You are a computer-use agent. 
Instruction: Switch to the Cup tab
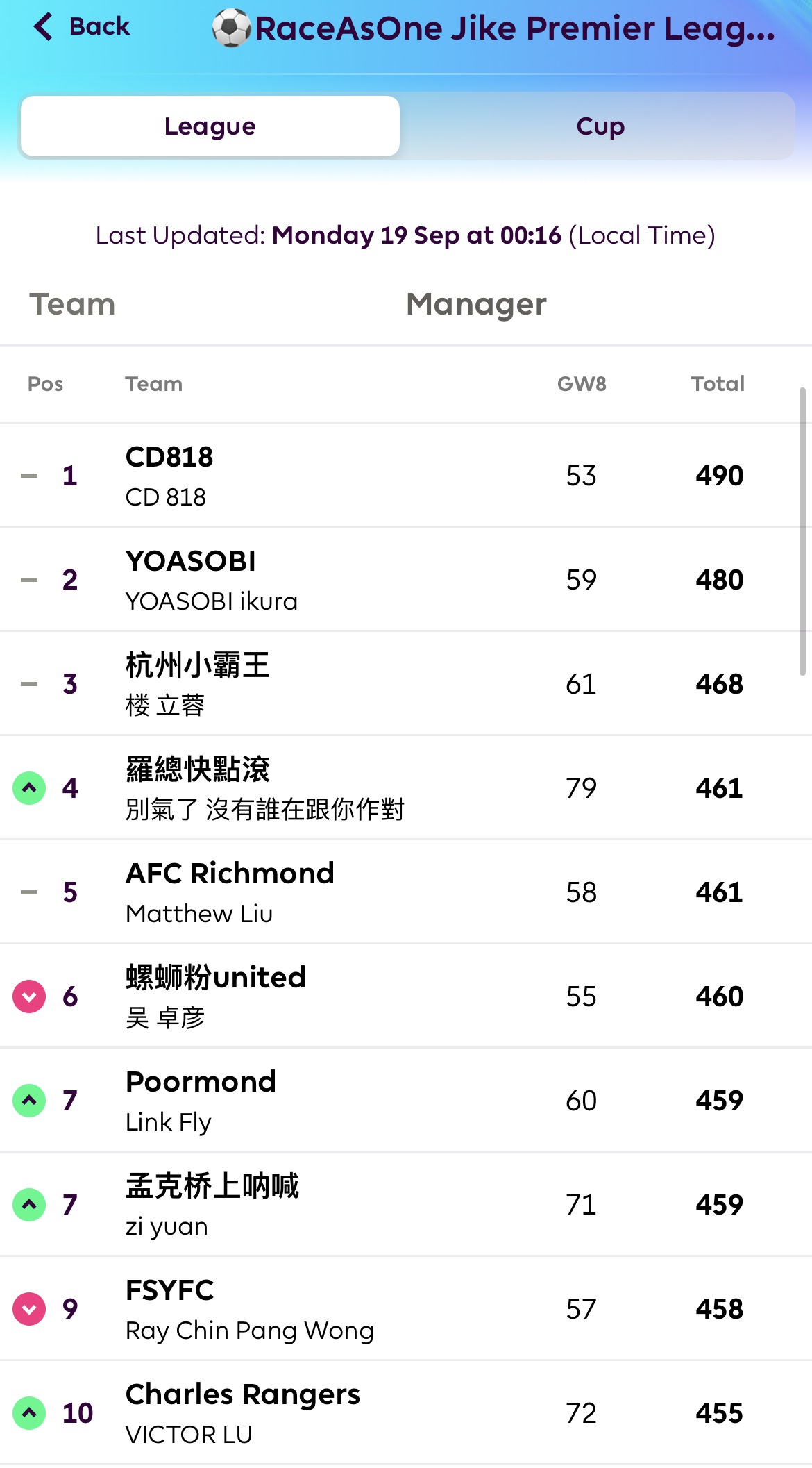[600, 126]
